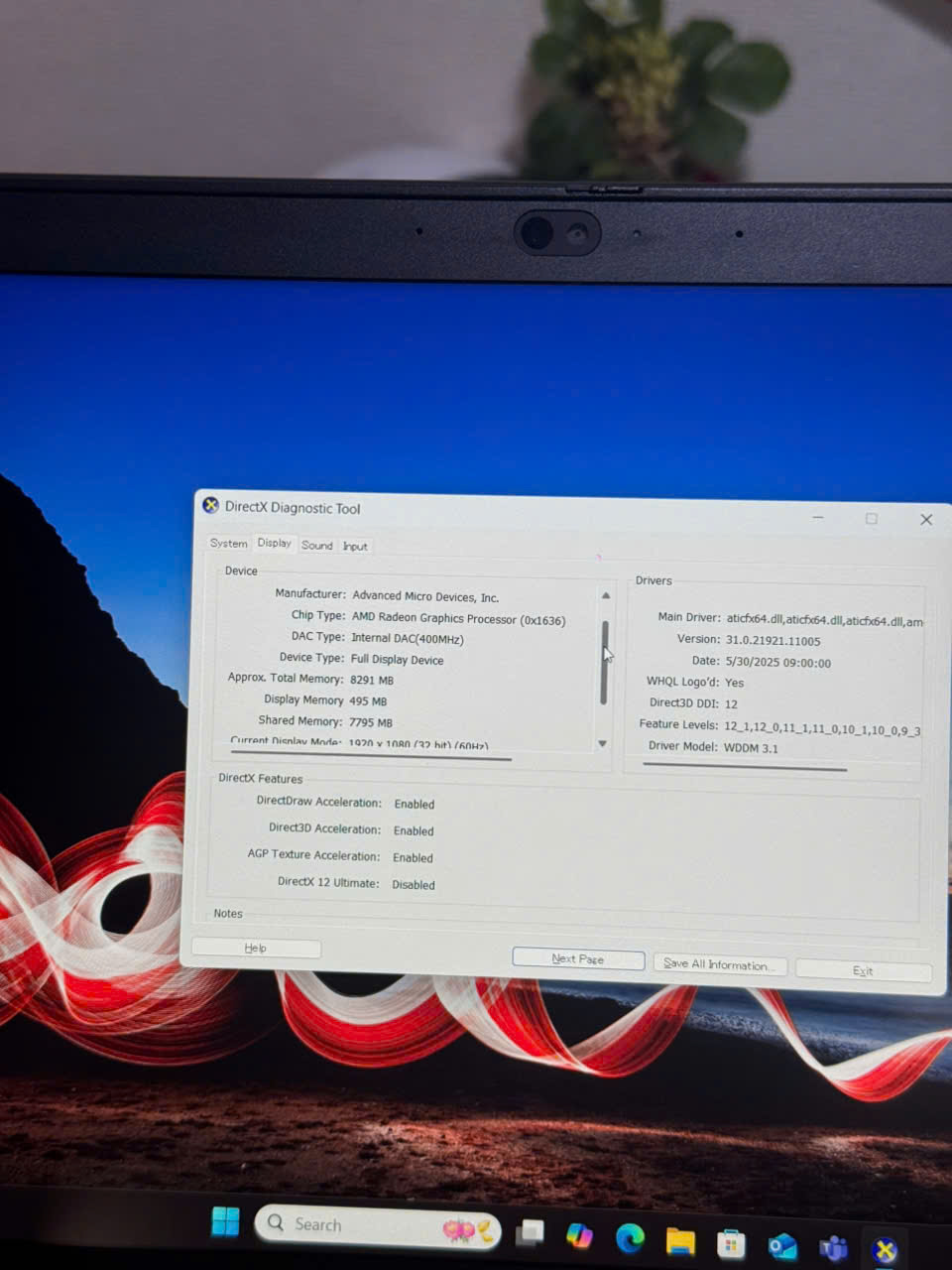Image resolution: width=952 pixels, height=1270 pixels.
Task: Open Microsoft Teams from the taskbar
Action: tap(833, 1248)
